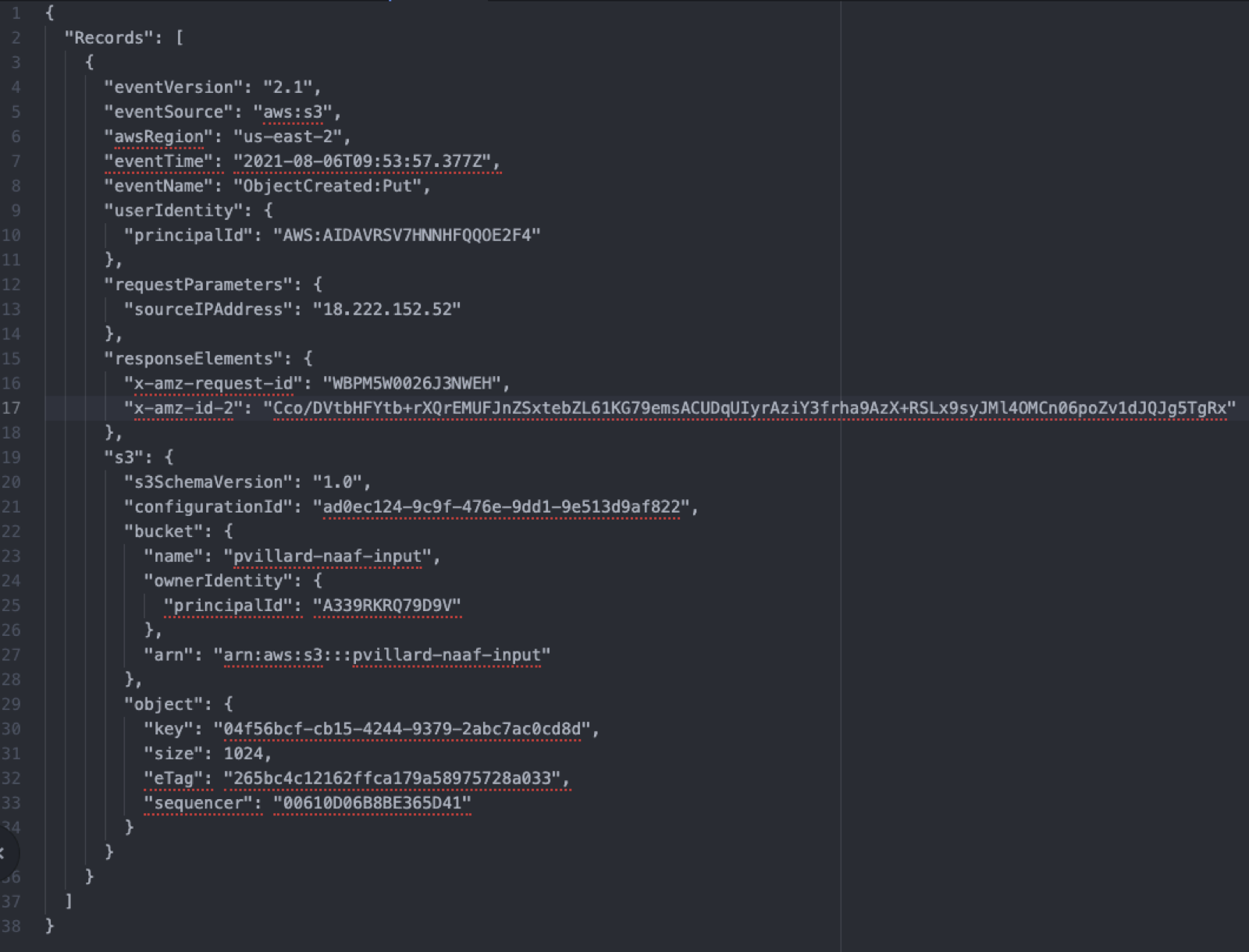Place cursor on the "aws:s3" eventSource value
This screenshot has width=1249, height=952.
tap(293, 112)
